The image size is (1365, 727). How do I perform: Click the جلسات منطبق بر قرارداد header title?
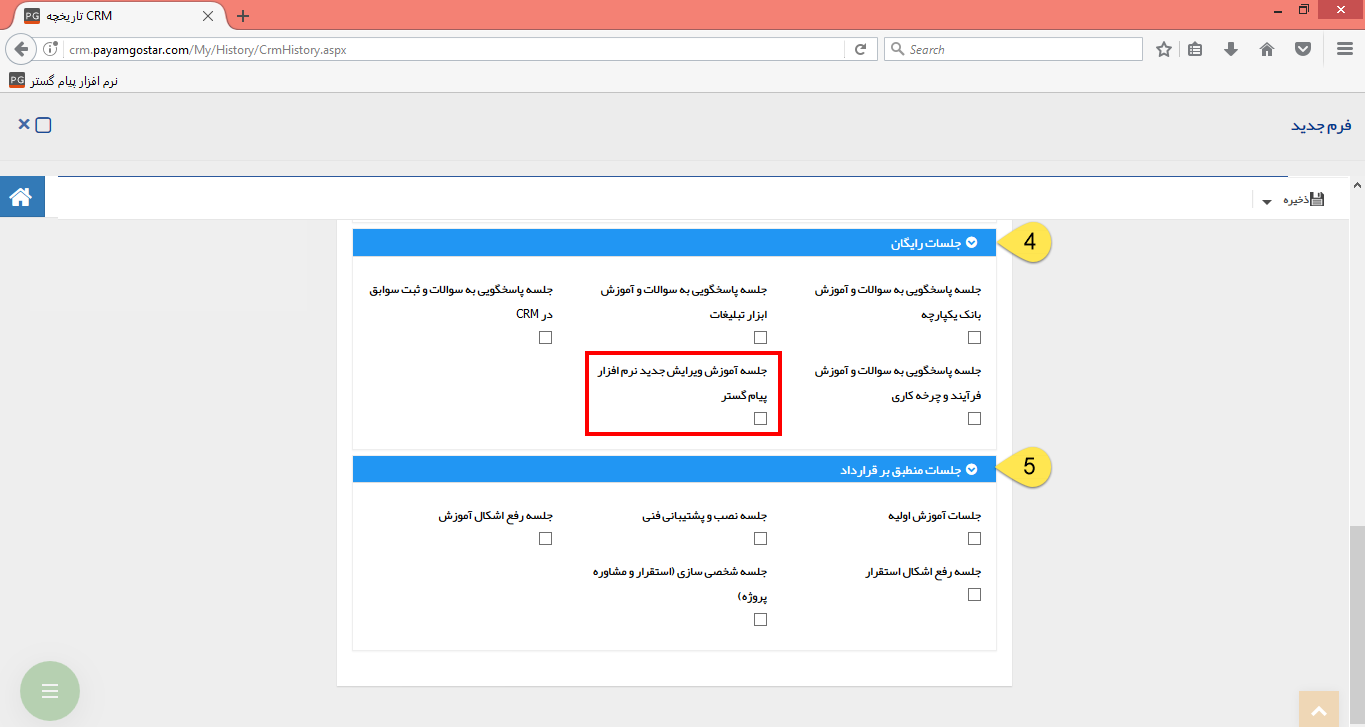tap(900, 470)
